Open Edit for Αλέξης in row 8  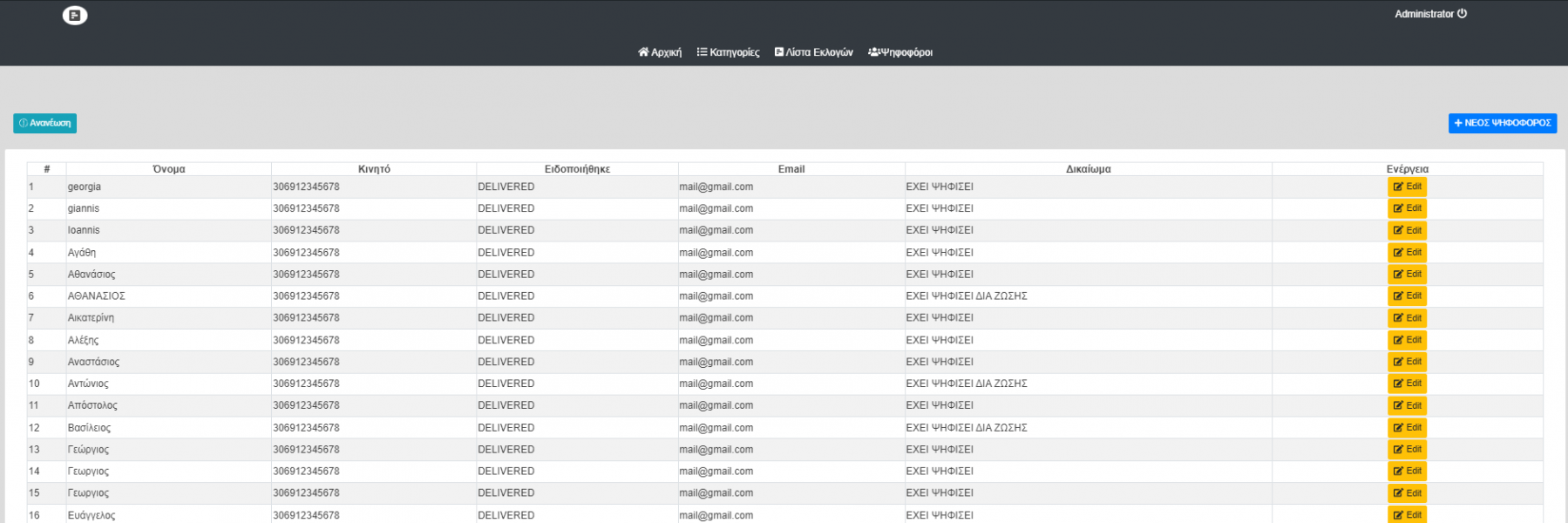coord(1407,340)
